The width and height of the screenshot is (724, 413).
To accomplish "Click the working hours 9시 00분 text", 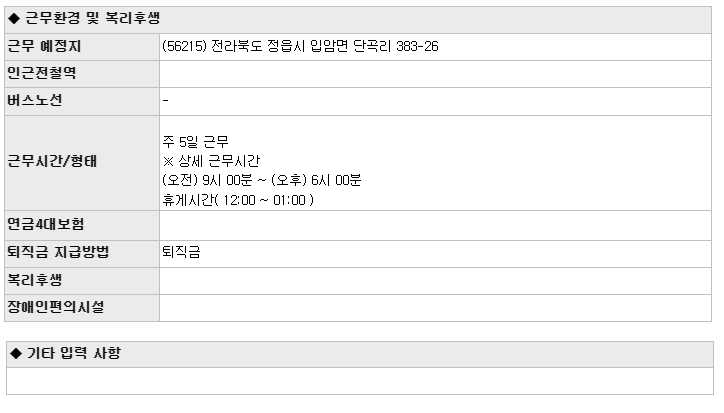I will point(228,180).
